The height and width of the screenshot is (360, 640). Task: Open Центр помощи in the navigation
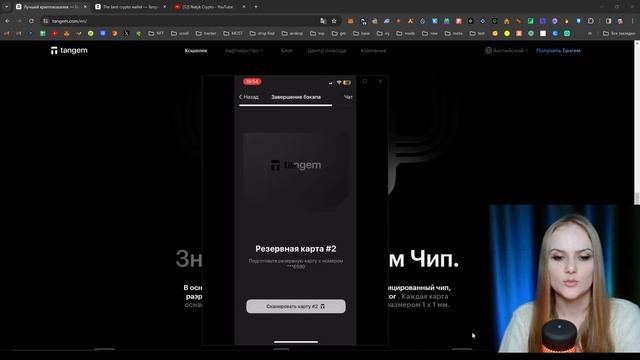pos(327,51)
